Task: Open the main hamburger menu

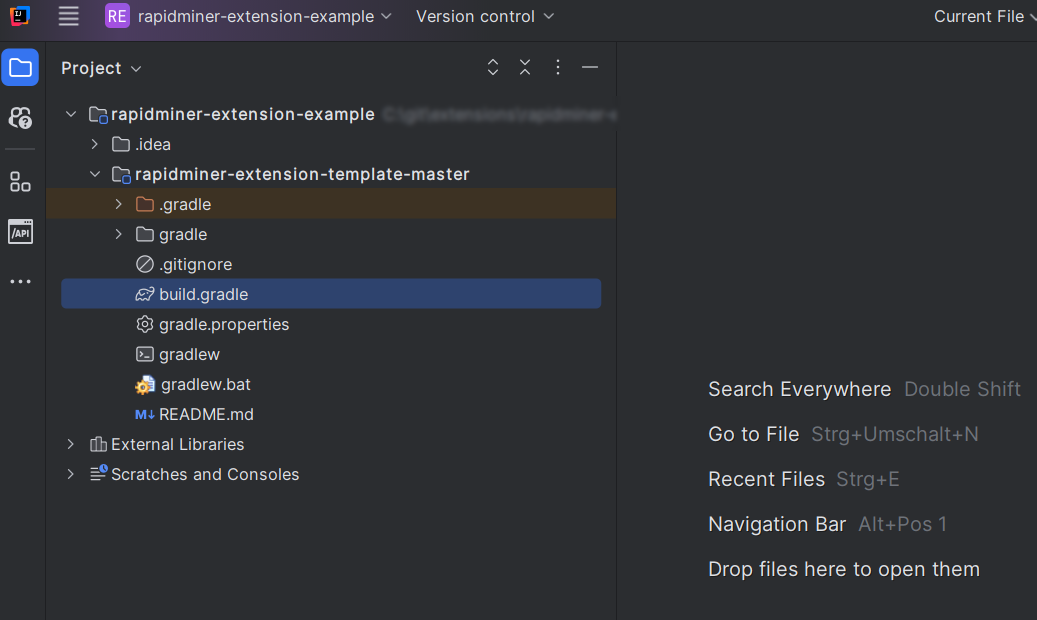Action: [68, 16]
